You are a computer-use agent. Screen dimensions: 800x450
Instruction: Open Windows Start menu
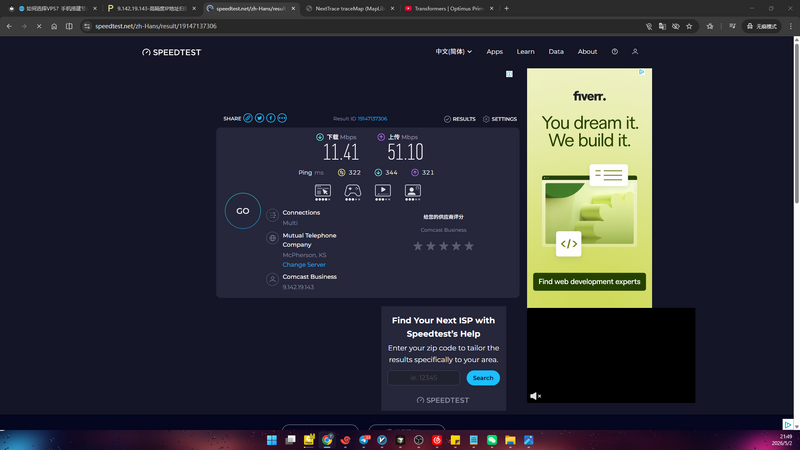[272, 440]
